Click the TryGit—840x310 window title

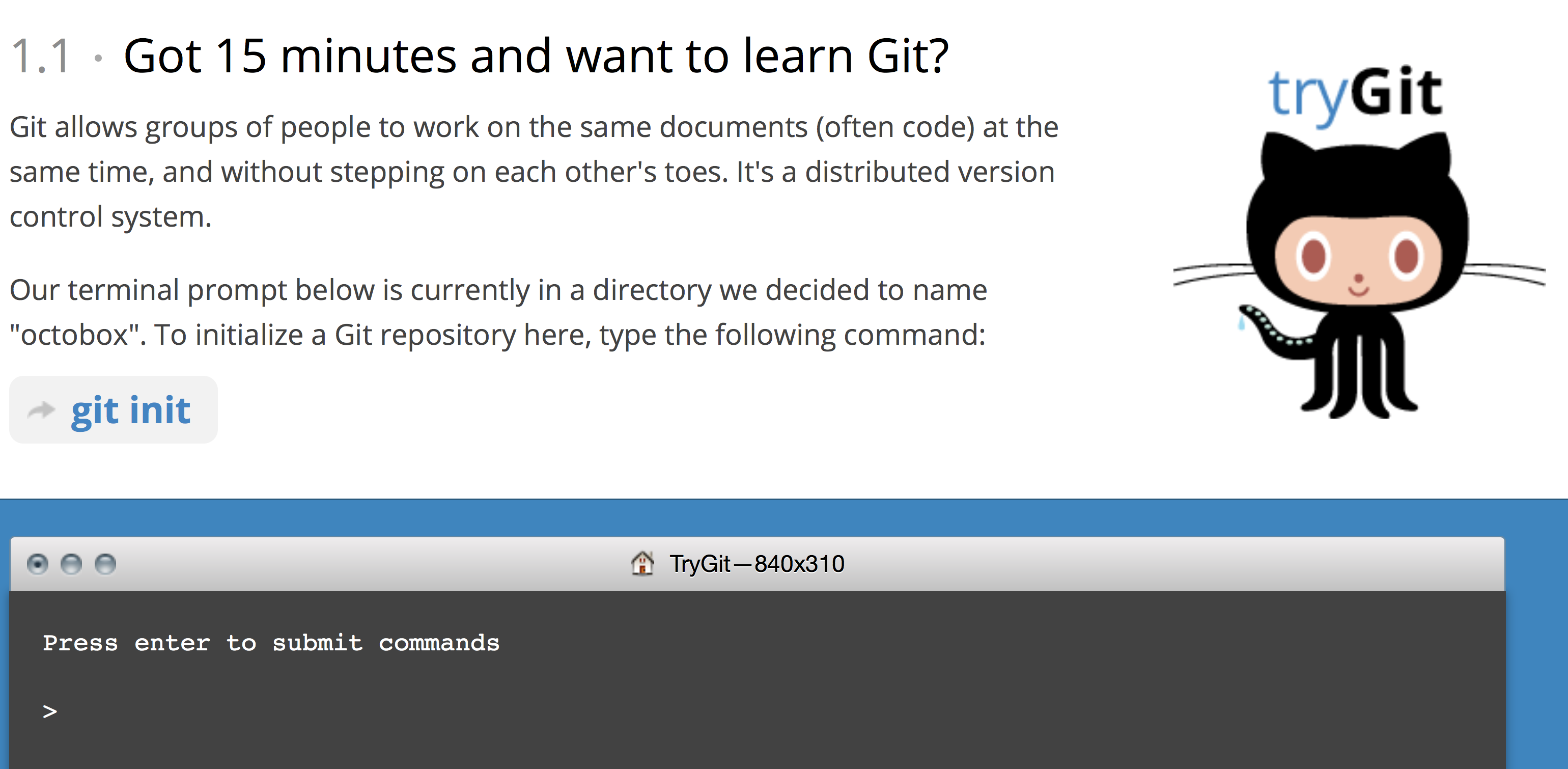click(757, 564)
